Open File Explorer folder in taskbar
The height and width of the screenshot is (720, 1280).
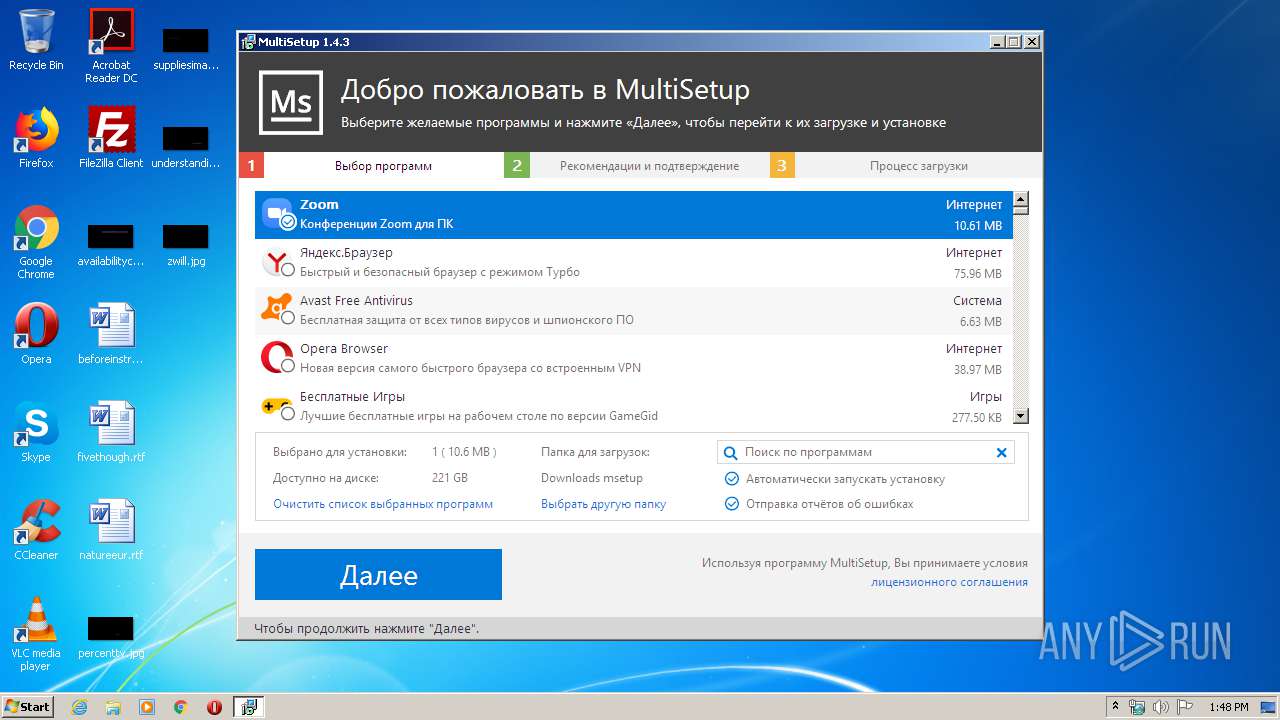(x=113, y=707)
